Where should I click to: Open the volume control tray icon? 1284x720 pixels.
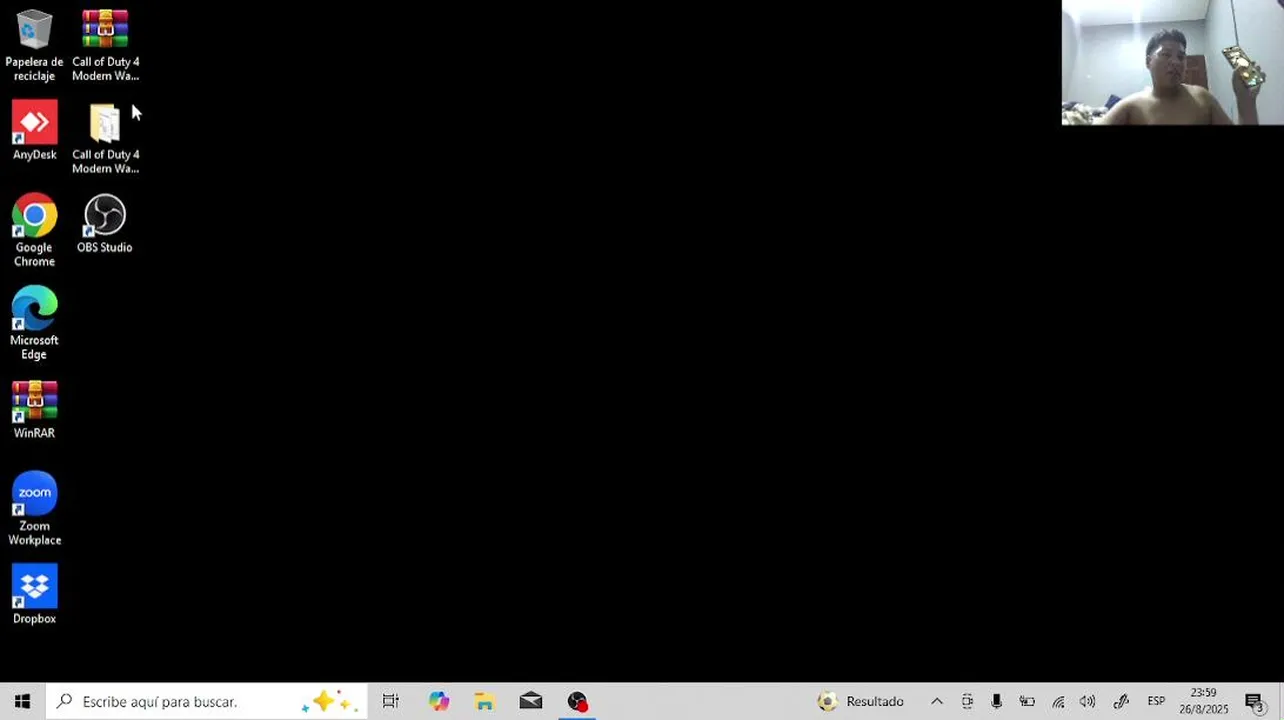click(1088, 701)
